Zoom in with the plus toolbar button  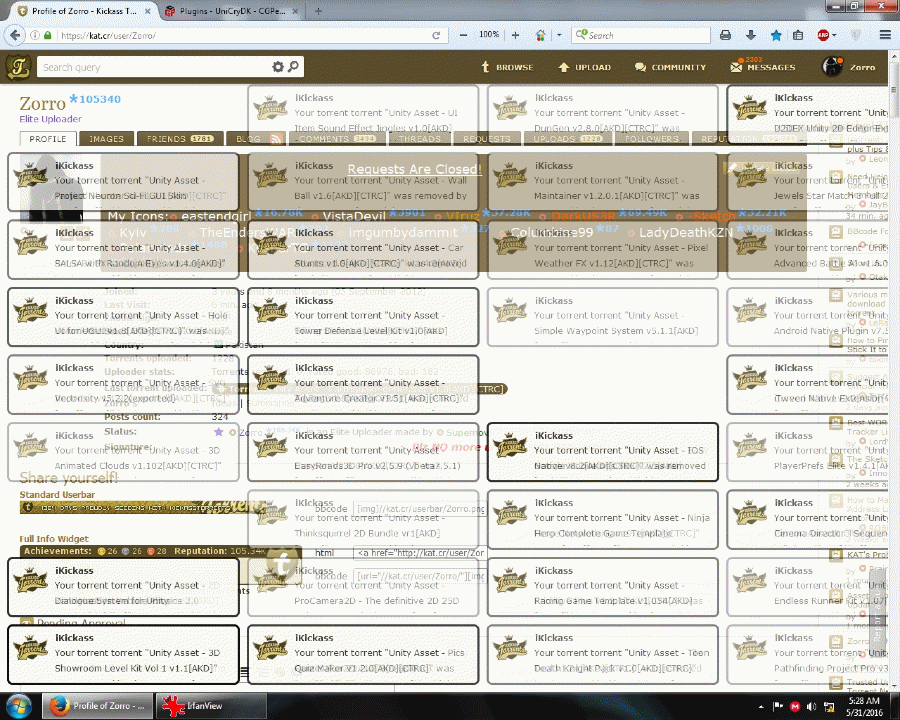click(x=515, y=35)
